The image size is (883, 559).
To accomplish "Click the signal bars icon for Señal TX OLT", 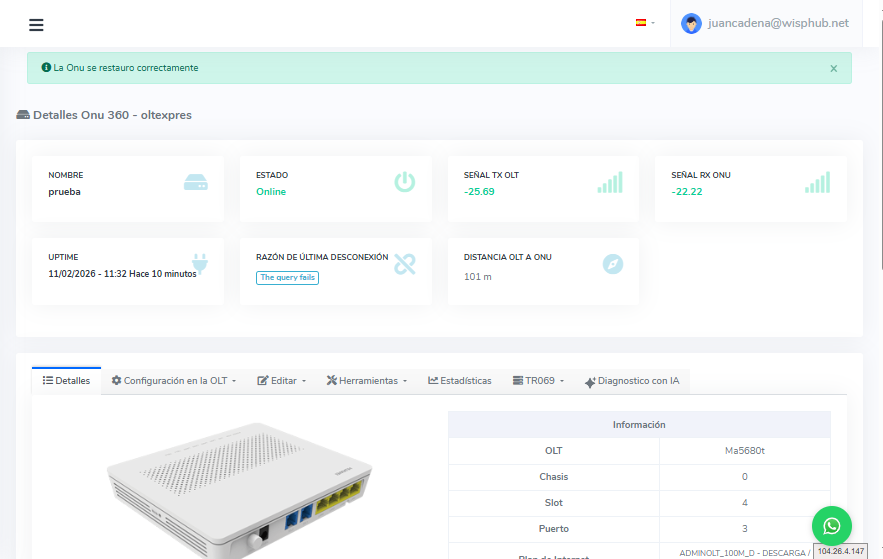I will point(610,182).
